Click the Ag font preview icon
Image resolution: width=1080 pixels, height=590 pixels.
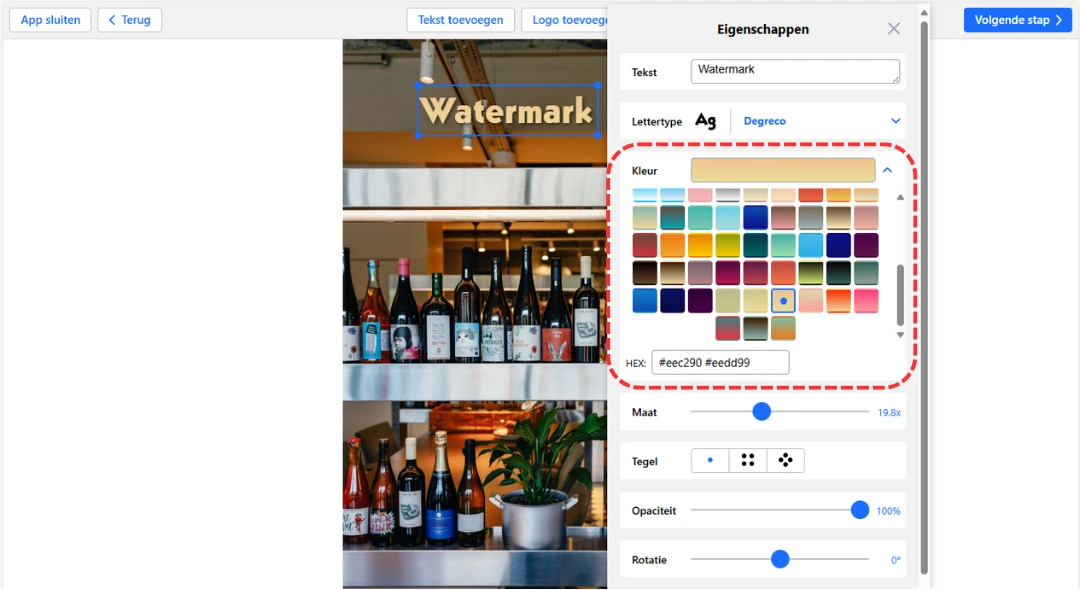click(706, 120)
